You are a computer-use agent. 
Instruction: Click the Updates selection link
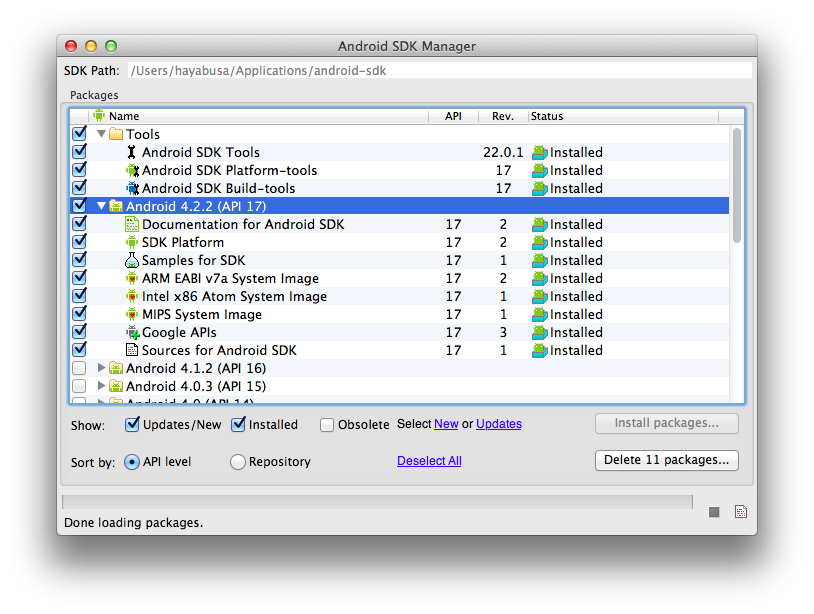[x=499, y=424]
